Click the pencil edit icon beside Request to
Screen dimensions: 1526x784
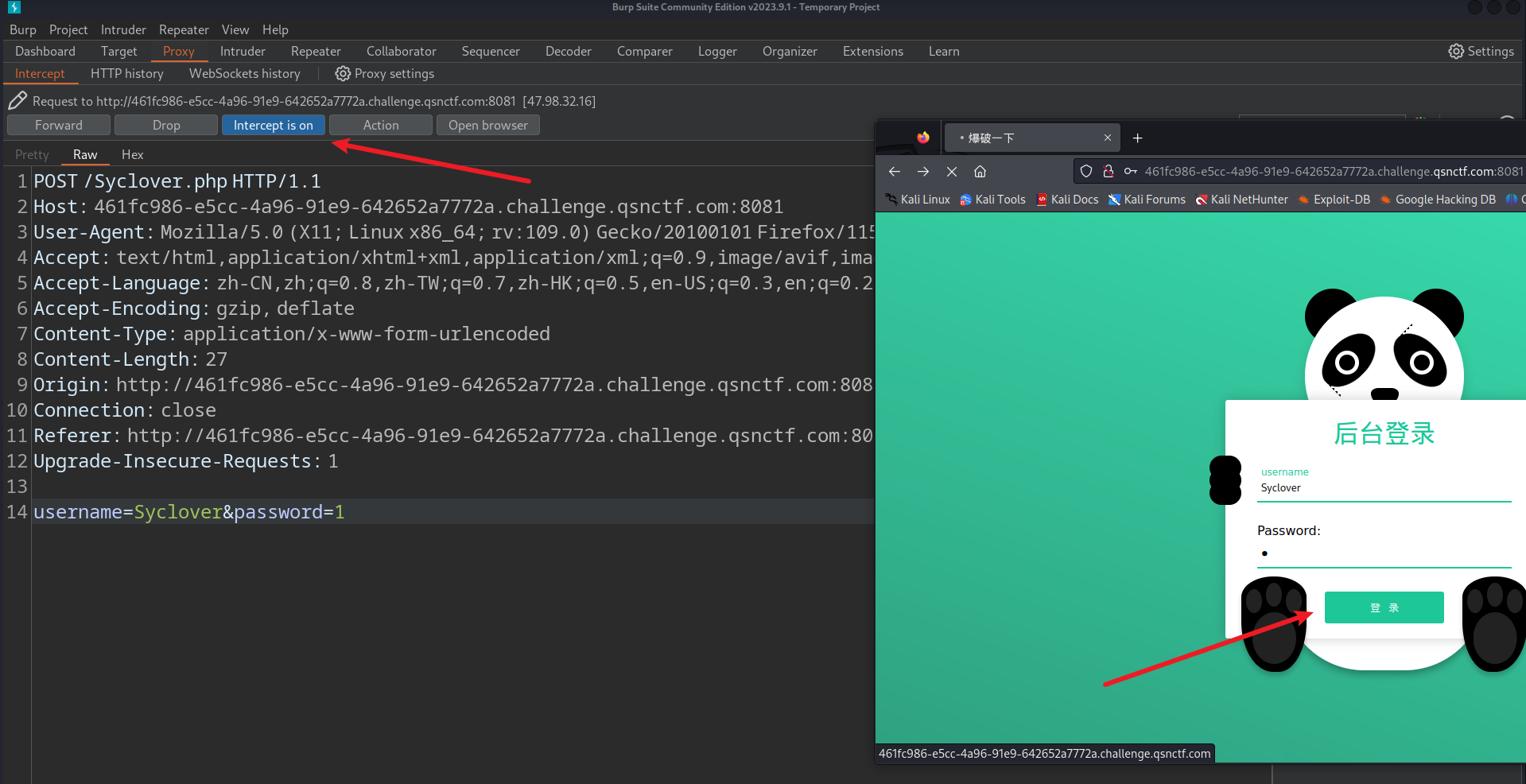(17, 101)
